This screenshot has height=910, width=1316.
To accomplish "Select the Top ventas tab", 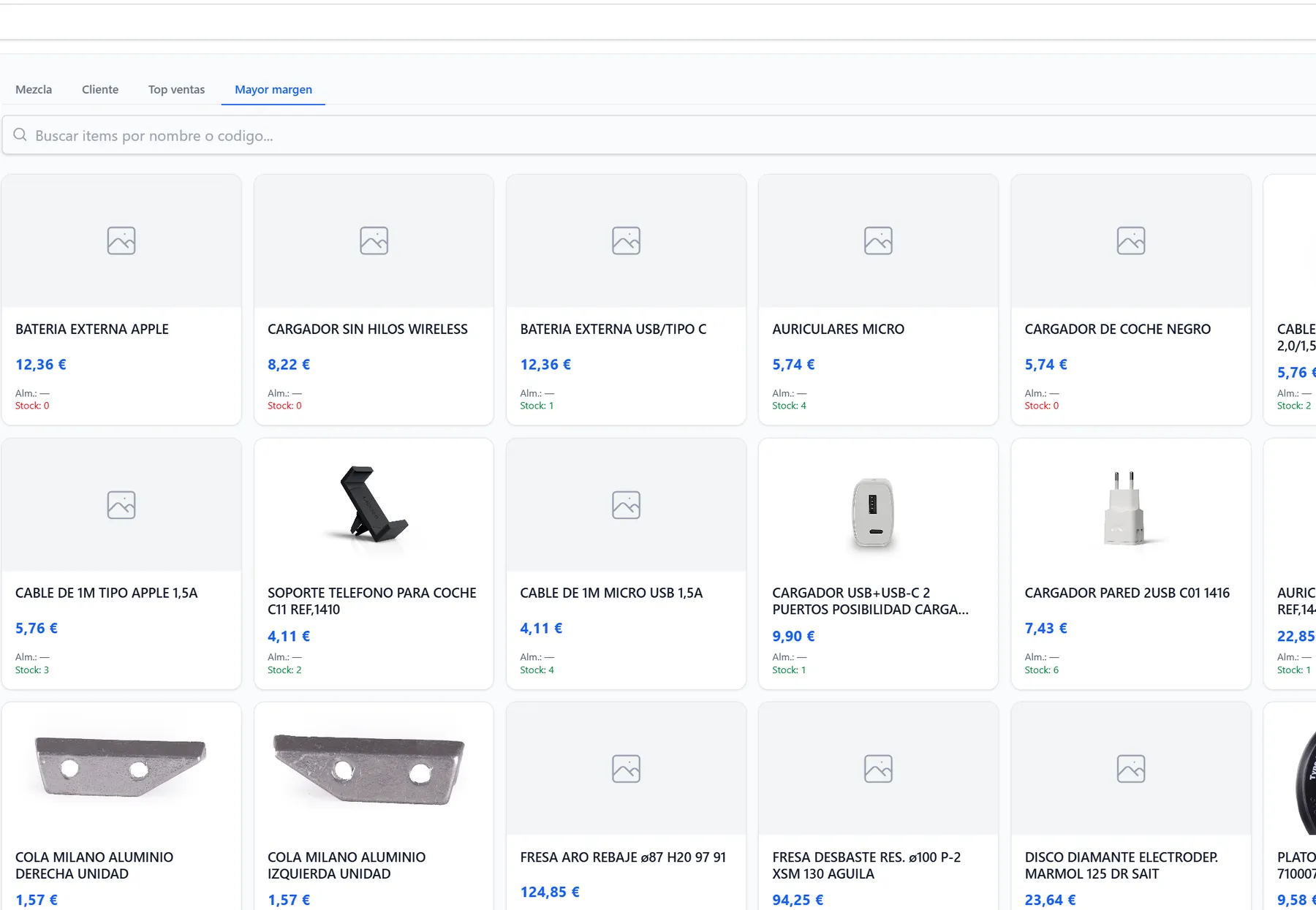I will pos(176,89).
